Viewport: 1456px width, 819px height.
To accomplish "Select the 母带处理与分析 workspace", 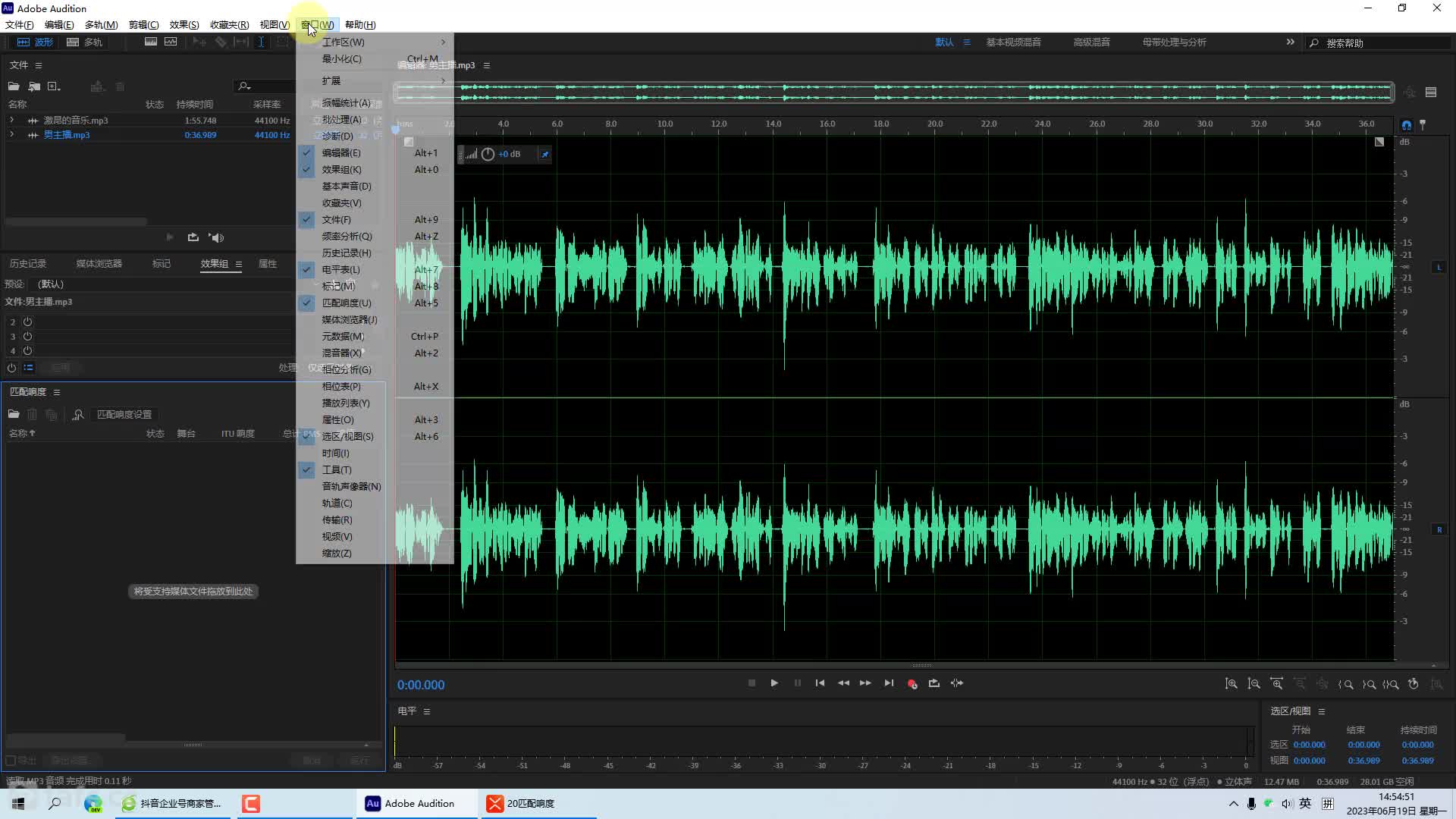I will tap(1174, 42).
